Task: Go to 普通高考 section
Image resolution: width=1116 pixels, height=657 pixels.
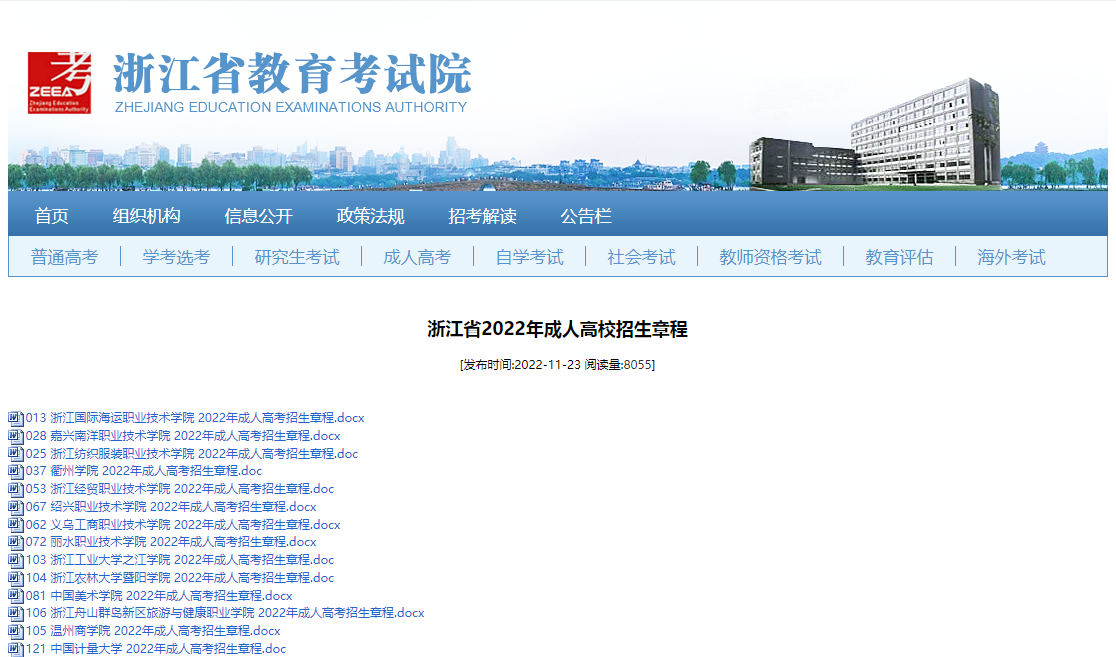Action: tap(65, 257)
